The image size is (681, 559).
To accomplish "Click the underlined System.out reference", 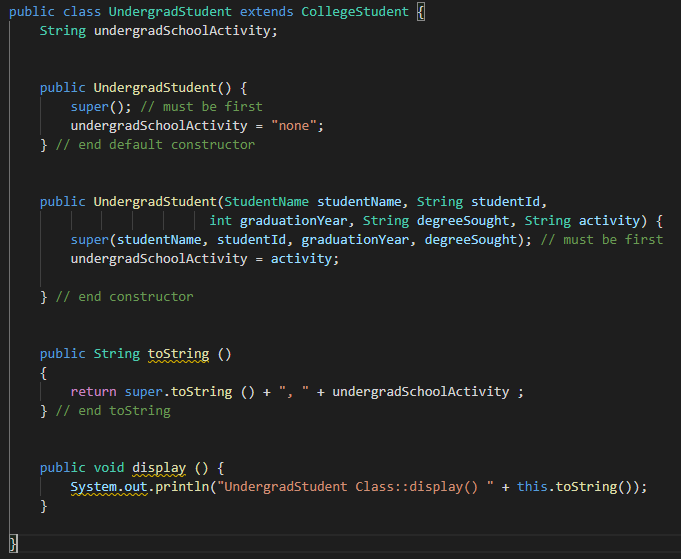I will 109,487.
